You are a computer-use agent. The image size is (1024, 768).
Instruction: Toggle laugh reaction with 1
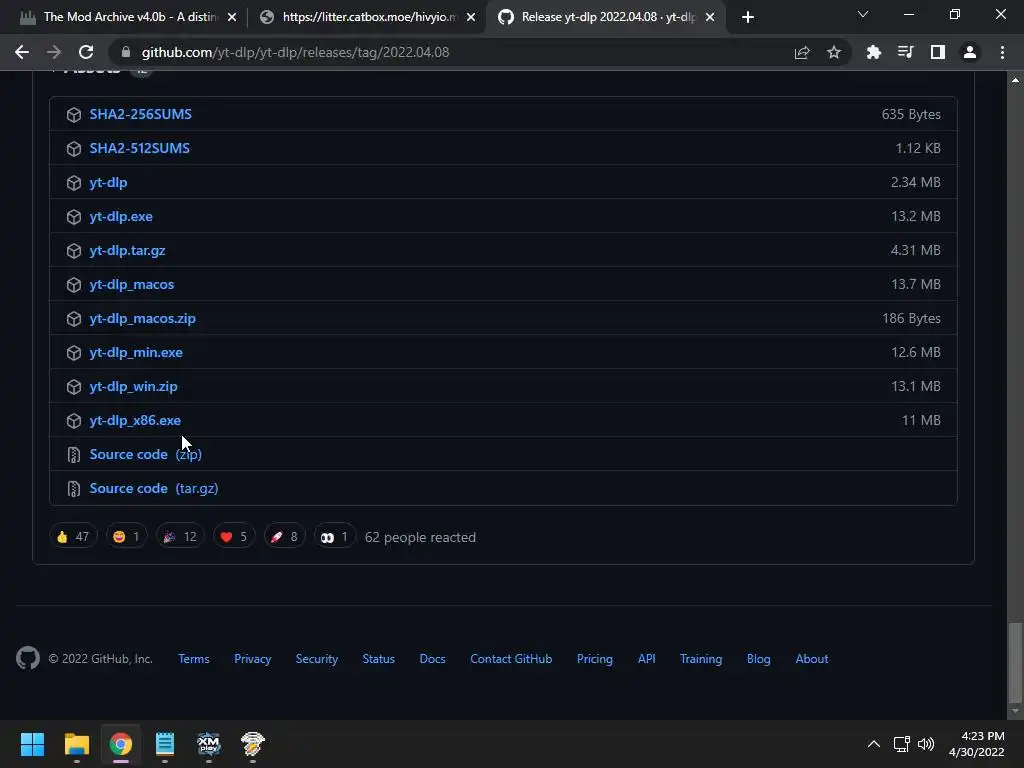127,537
